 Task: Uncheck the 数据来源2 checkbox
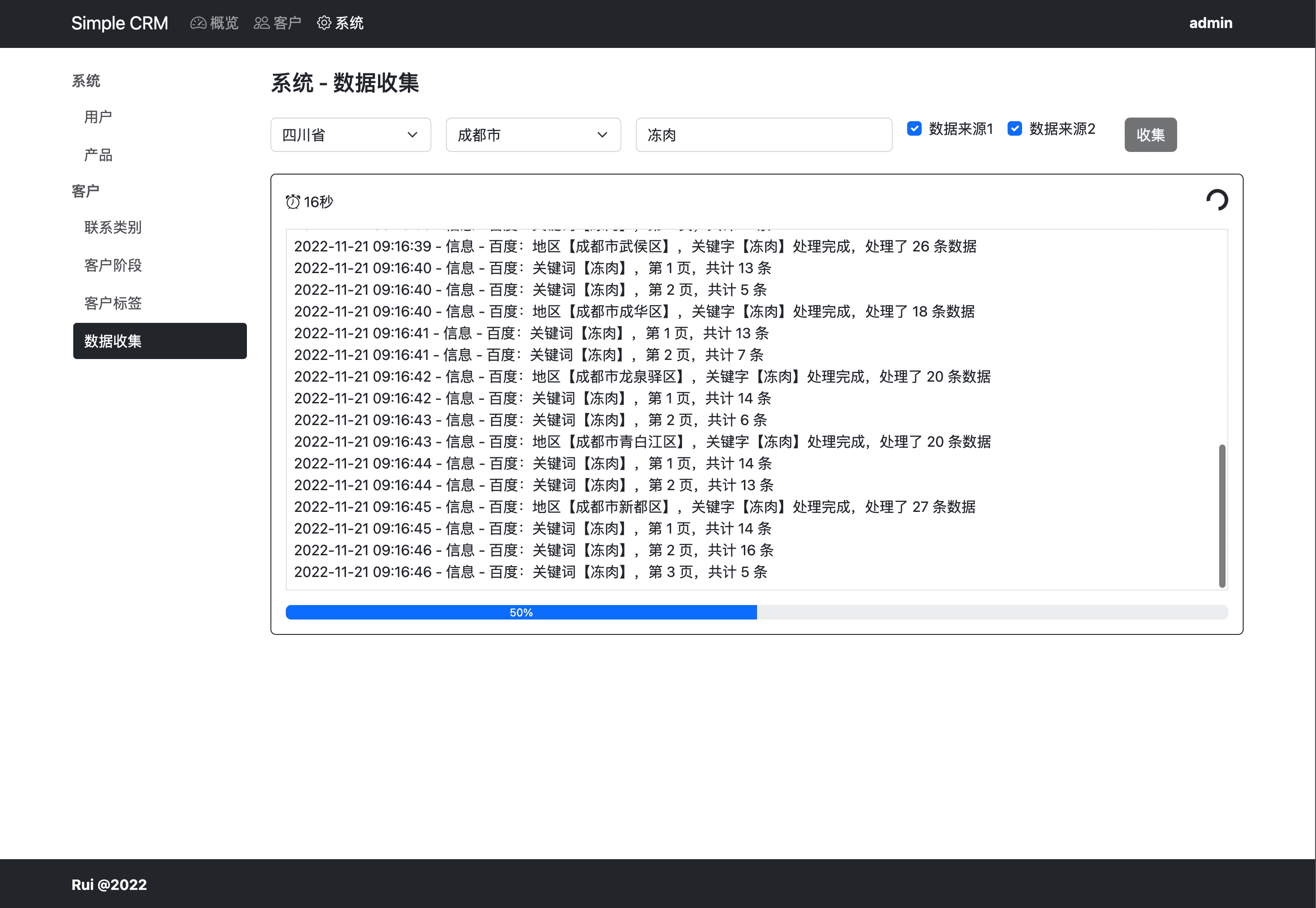1014,129
